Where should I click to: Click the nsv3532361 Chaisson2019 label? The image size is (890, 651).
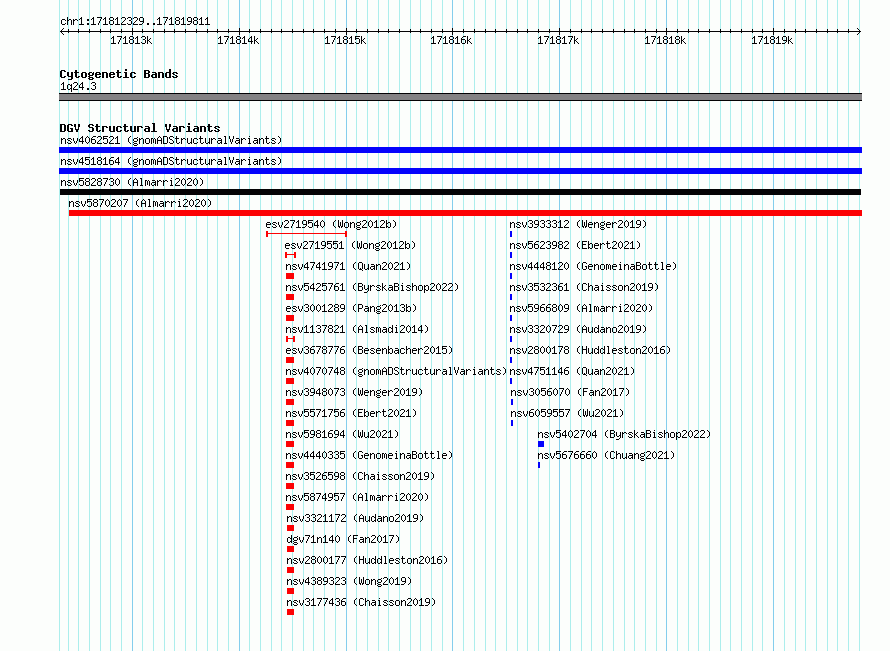coord(584,287)
